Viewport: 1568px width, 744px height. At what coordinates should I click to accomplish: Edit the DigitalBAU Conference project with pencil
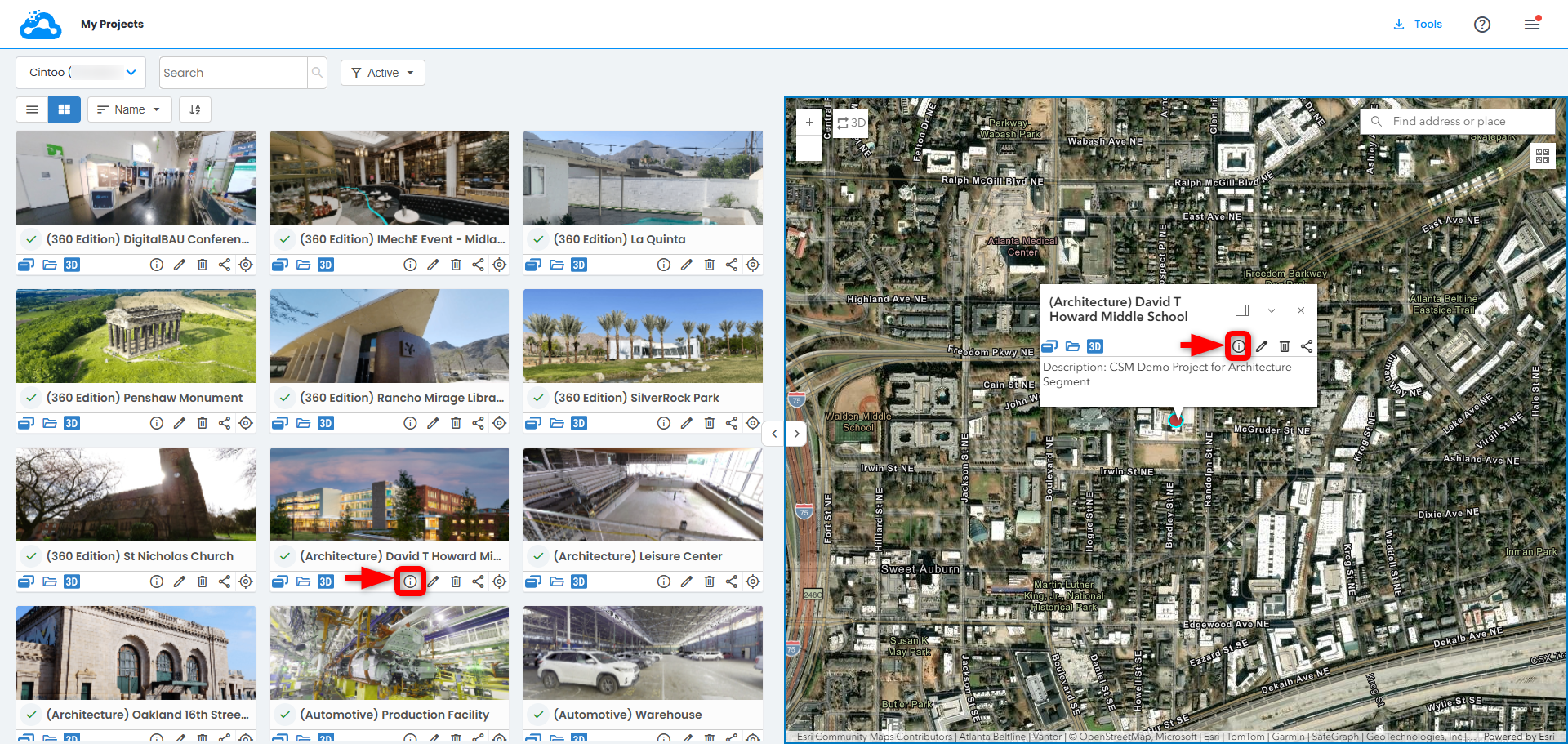180,265
